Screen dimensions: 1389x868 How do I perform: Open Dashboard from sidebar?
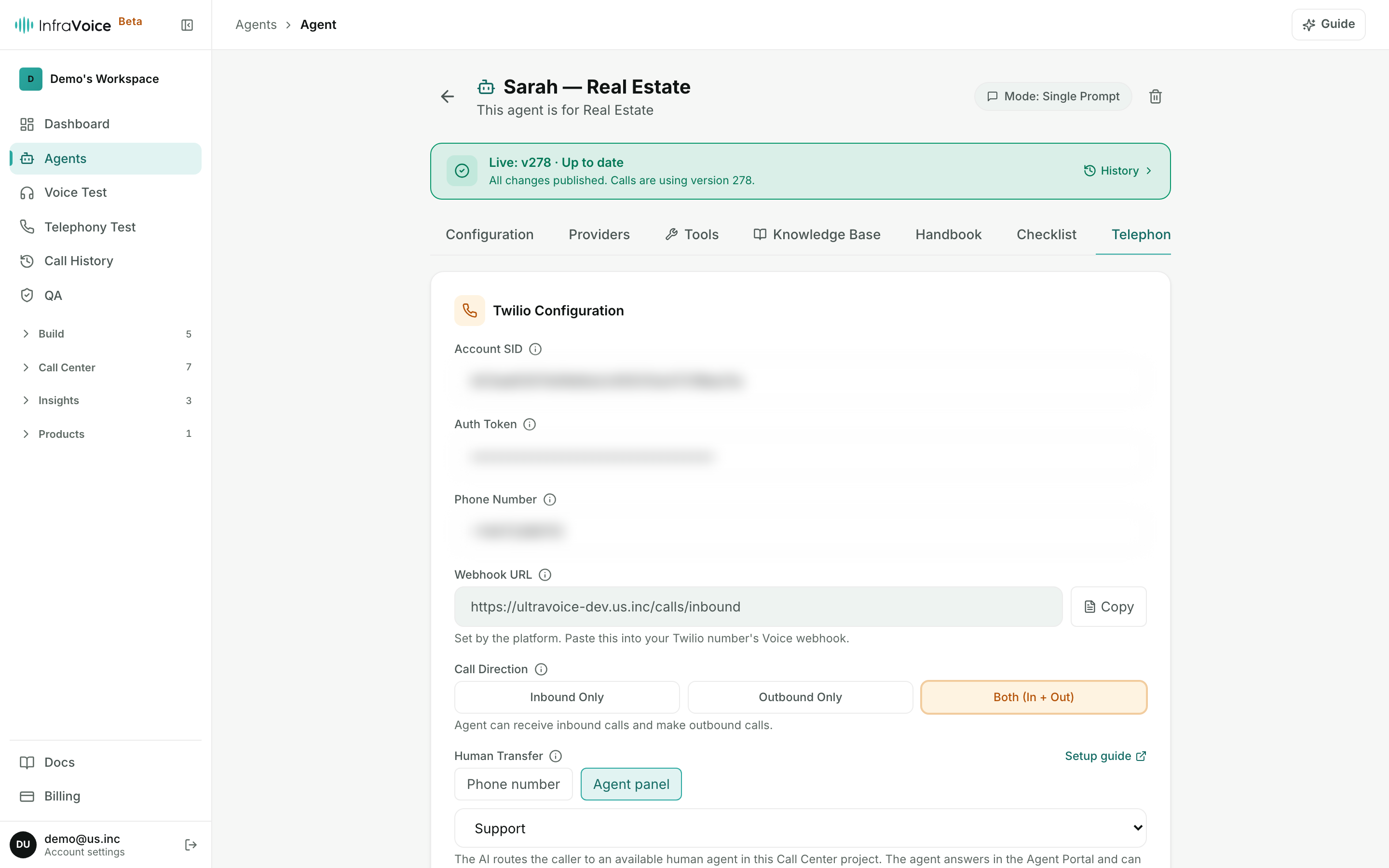106,124
